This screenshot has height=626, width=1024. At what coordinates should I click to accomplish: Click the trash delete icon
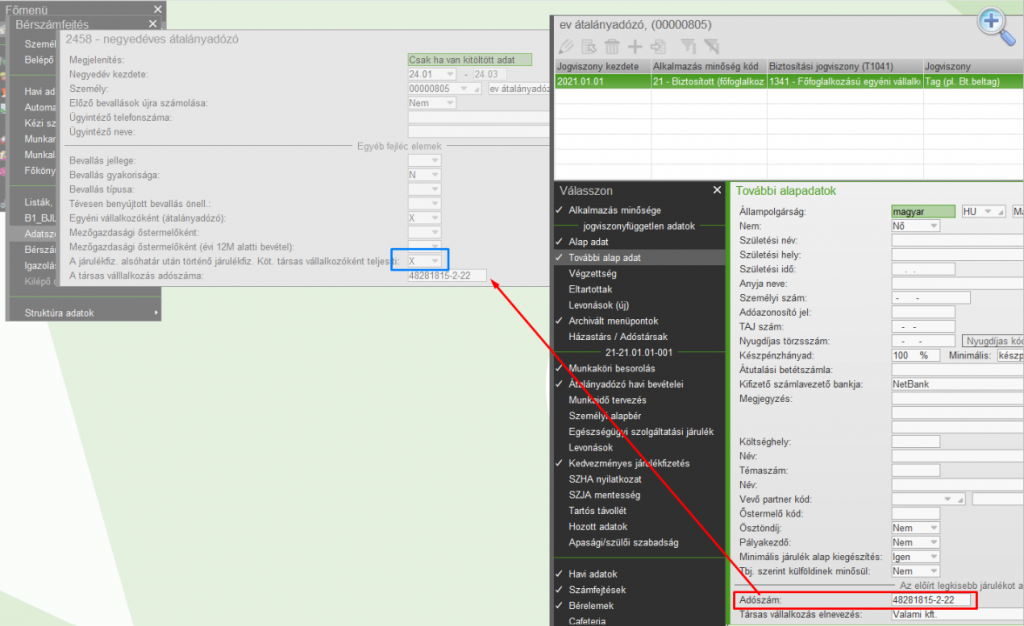click(x=611, y=46)
